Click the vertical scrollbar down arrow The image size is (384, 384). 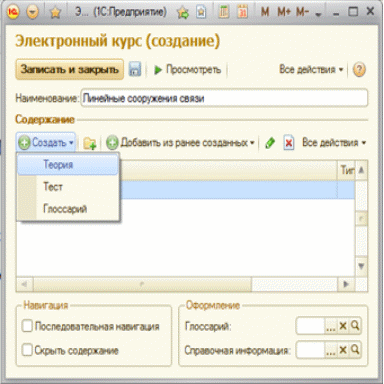[x=361, y=266]
